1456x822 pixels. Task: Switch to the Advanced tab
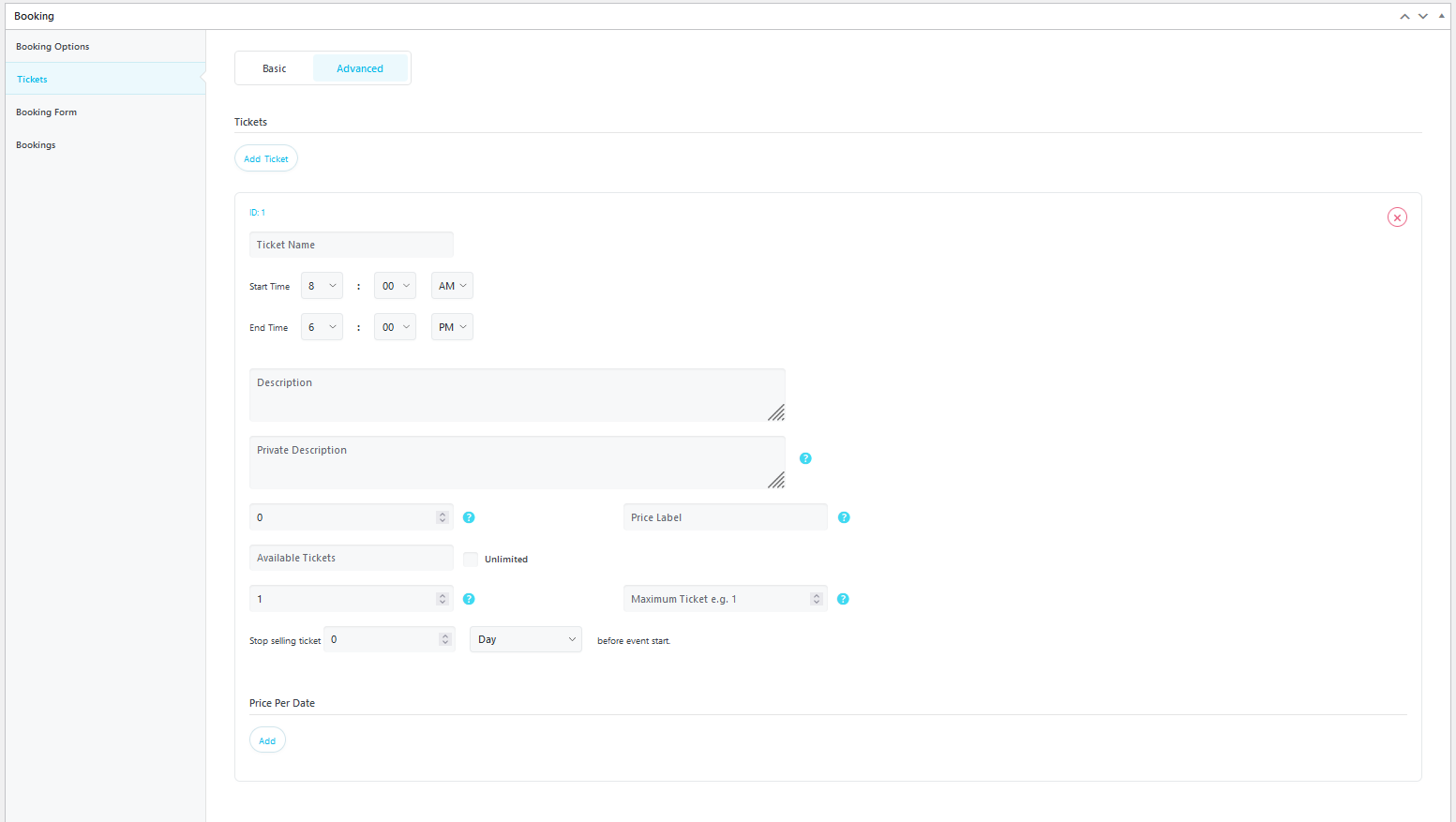point(360,68)
